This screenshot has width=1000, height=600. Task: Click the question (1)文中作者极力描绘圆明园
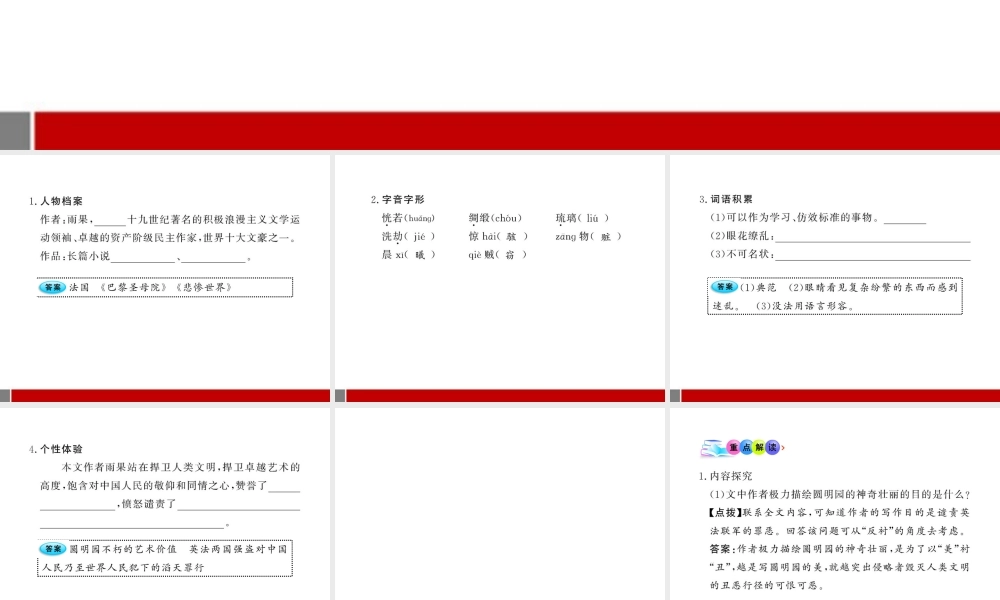pyautogui.click(x=840, y=495)
